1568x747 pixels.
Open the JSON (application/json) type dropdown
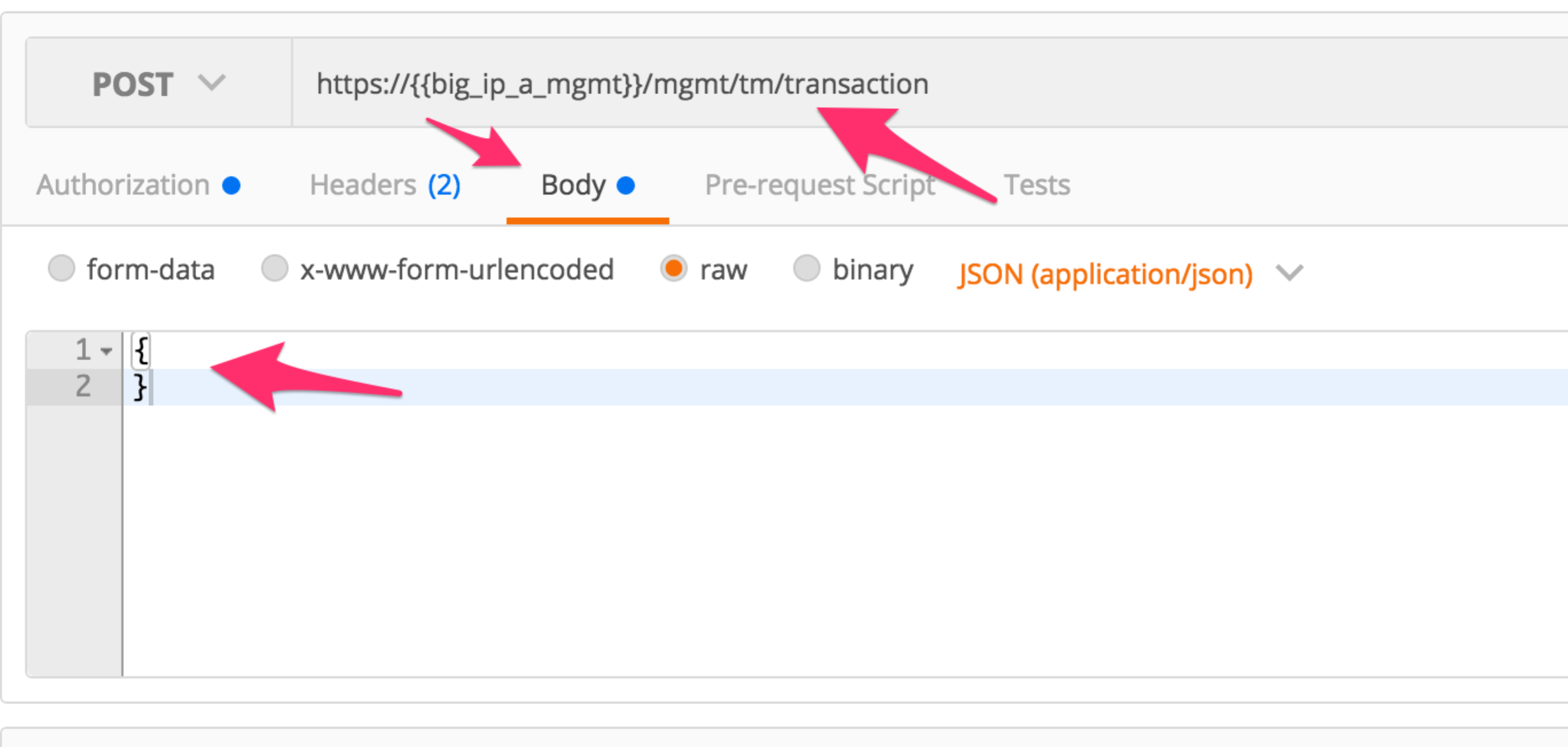[x=1105, y=274]
